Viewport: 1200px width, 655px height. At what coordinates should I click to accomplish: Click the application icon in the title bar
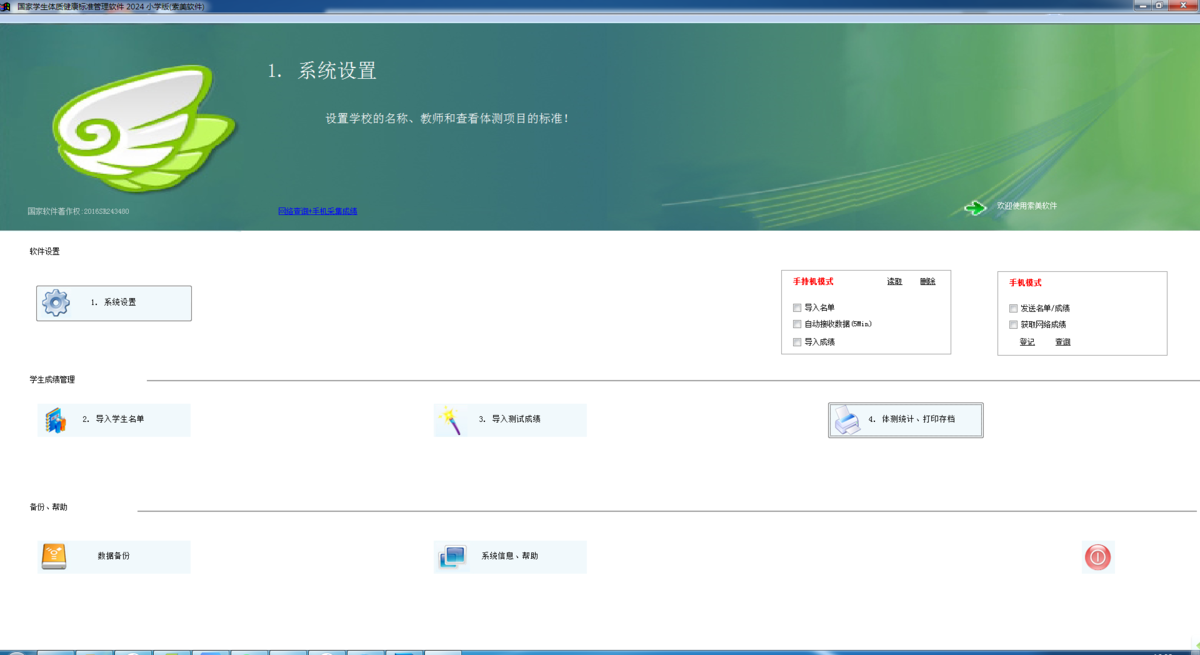[x=9, y=8]
